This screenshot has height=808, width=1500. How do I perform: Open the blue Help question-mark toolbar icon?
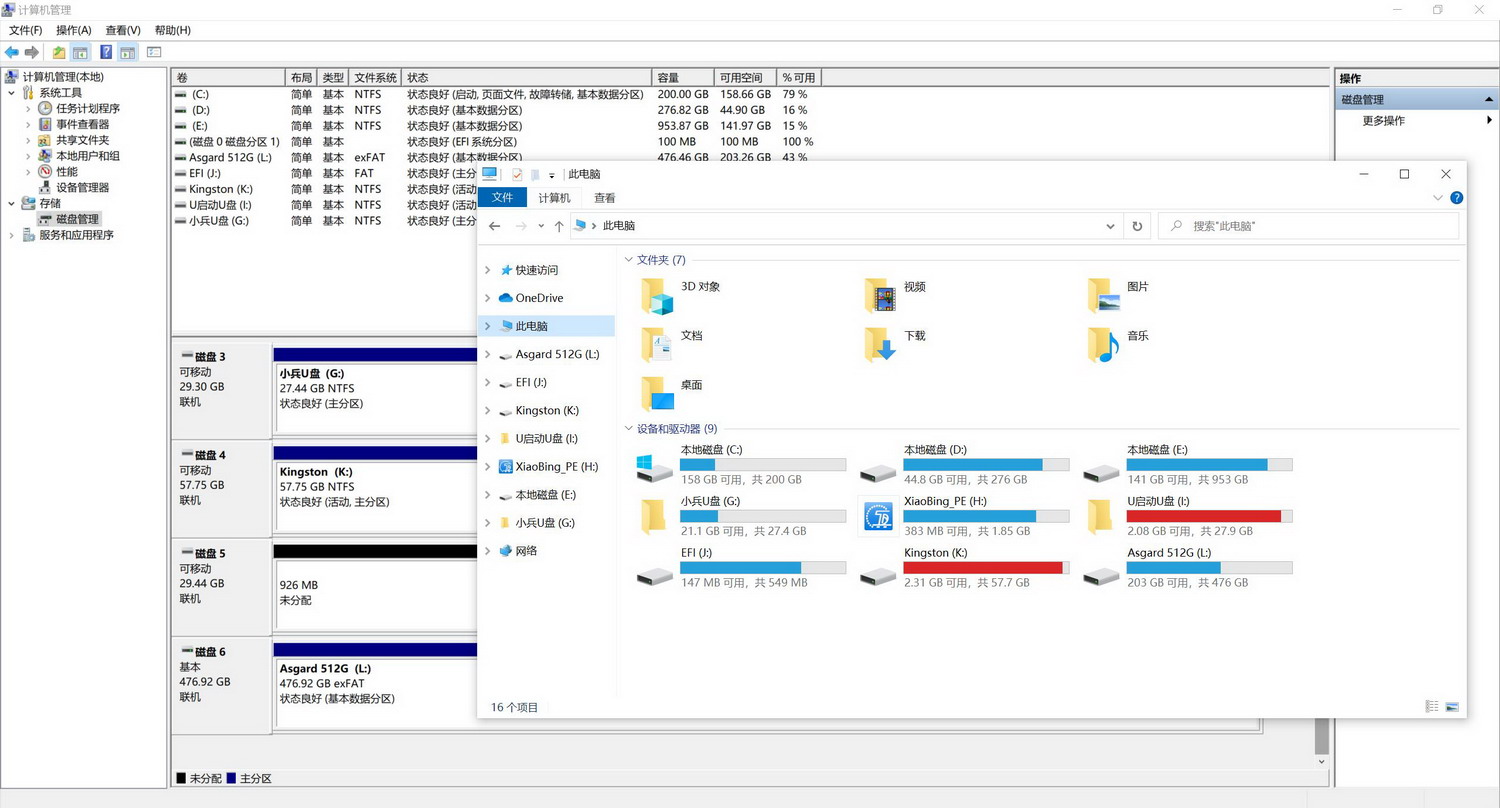[106, 52]
